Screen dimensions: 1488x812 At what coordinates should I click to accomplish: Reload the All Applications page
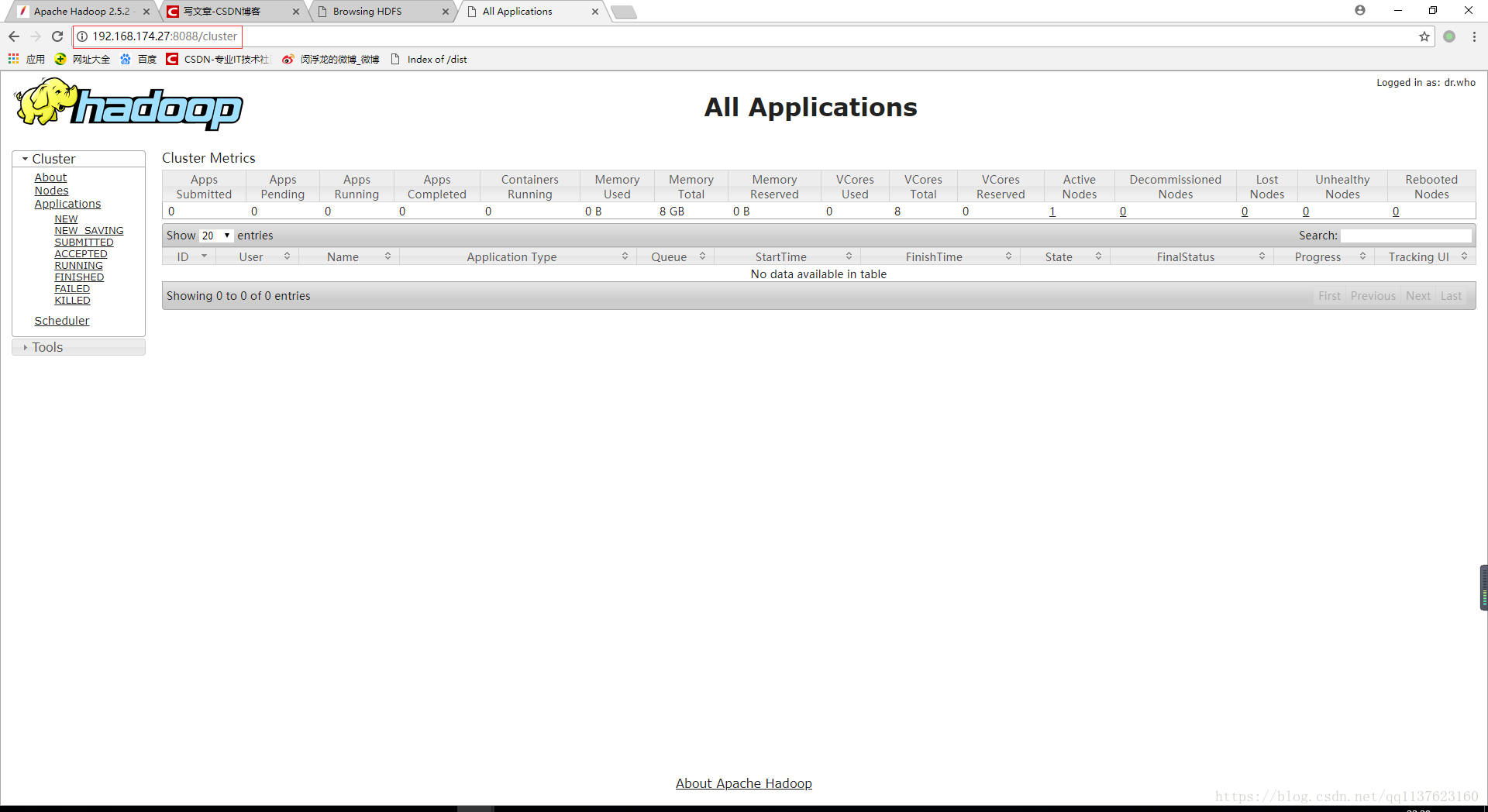57,36
